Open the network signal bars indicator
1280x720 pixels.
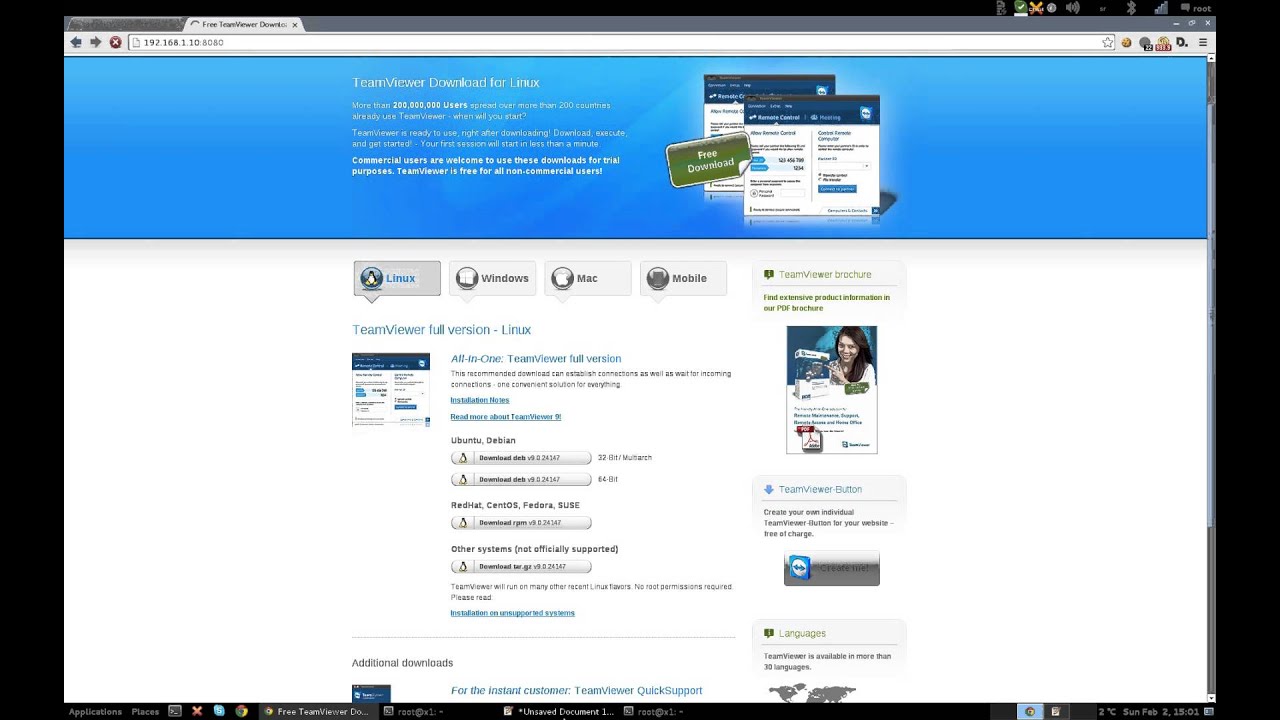(x=1160, y=8)
